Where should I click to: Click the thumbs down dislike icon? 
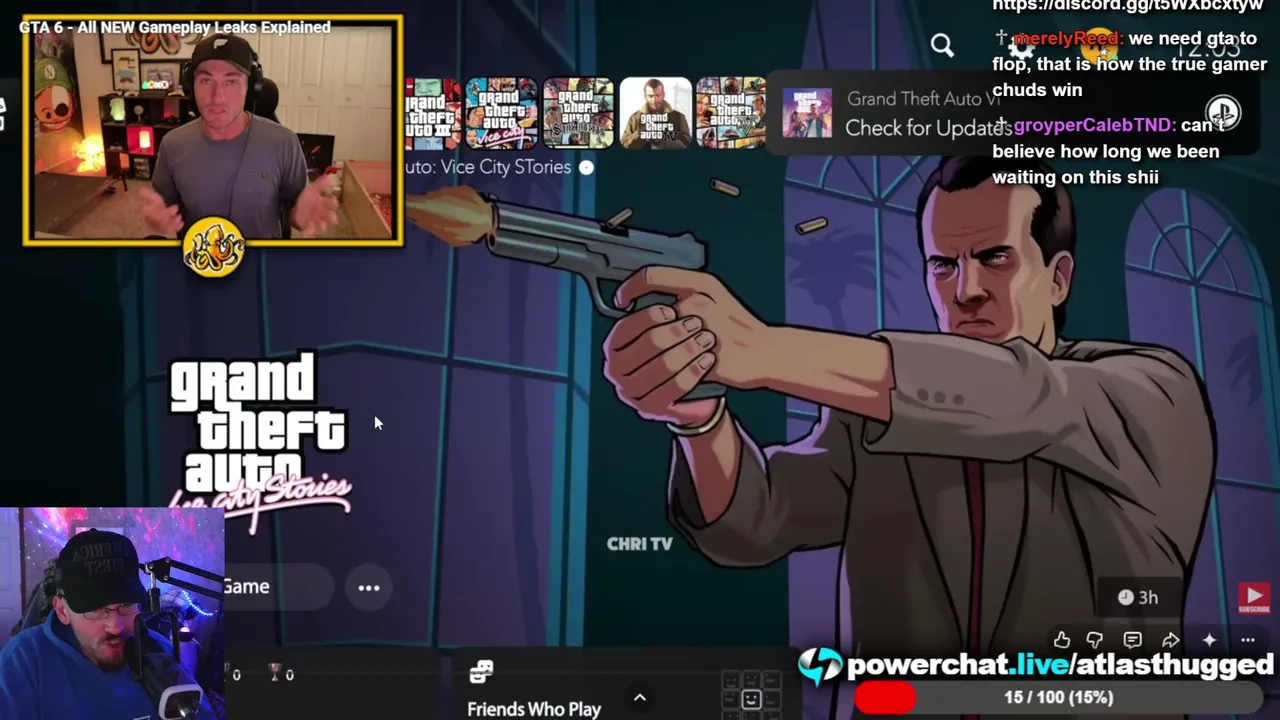tap(1095, 640)
